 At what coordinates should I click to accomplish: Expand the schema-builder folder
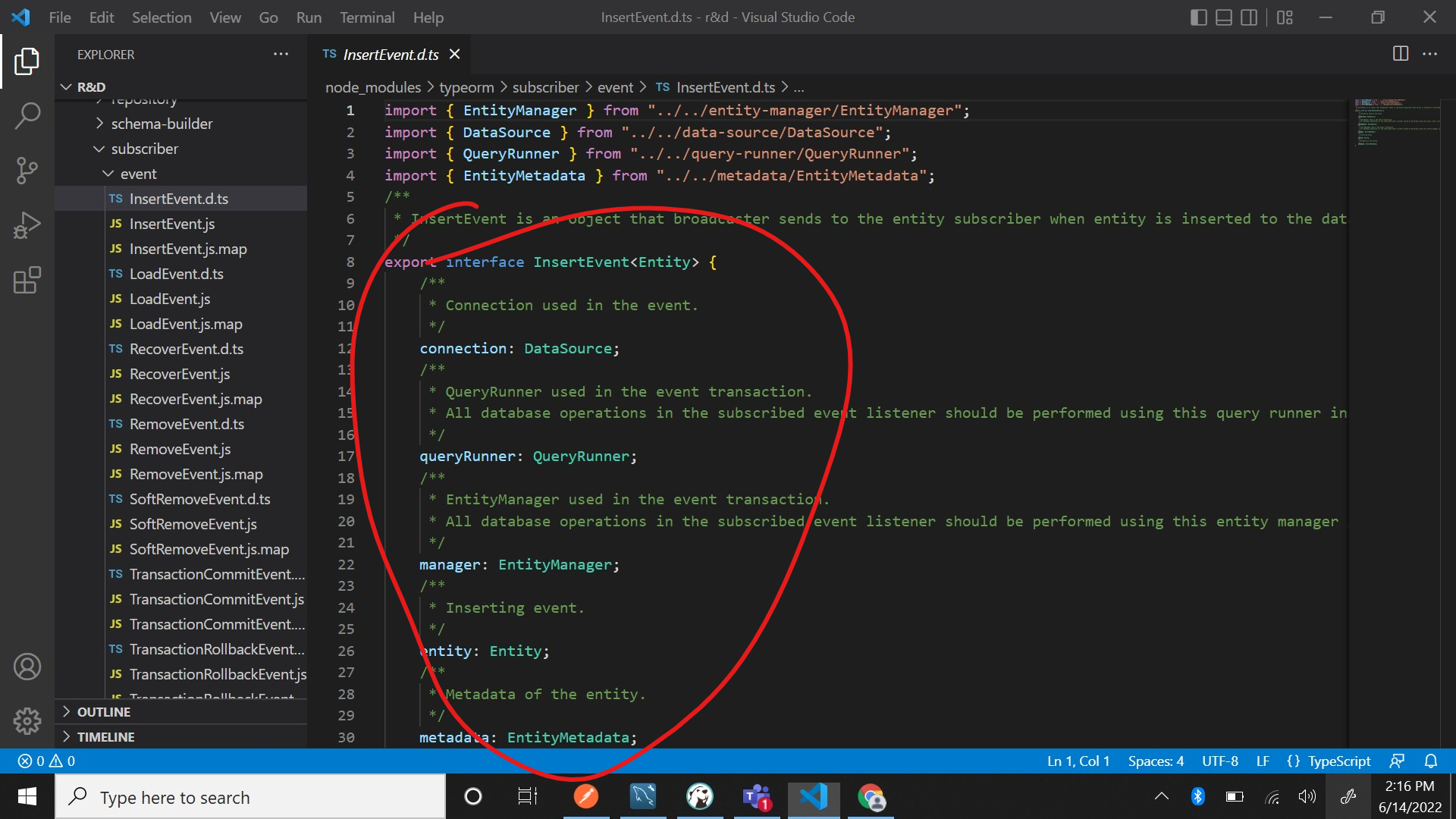tap(162, 124)
